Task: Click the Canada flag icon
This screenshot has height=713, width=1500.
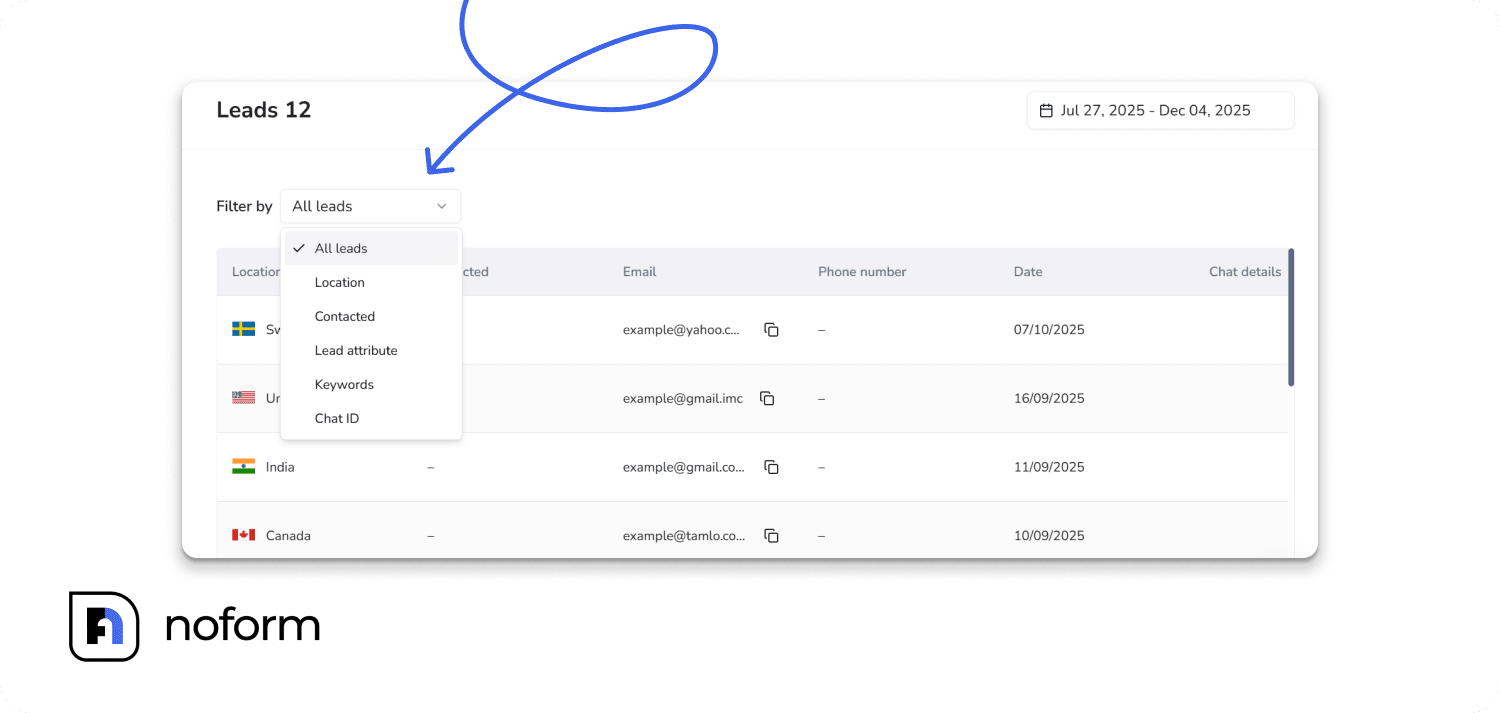Action: (x=243, y=534)
